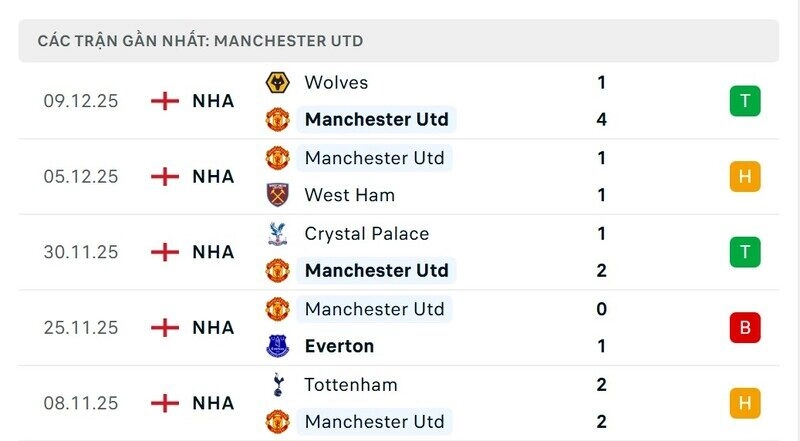
Task: Click the West Ham club crest
Action: 277,195
